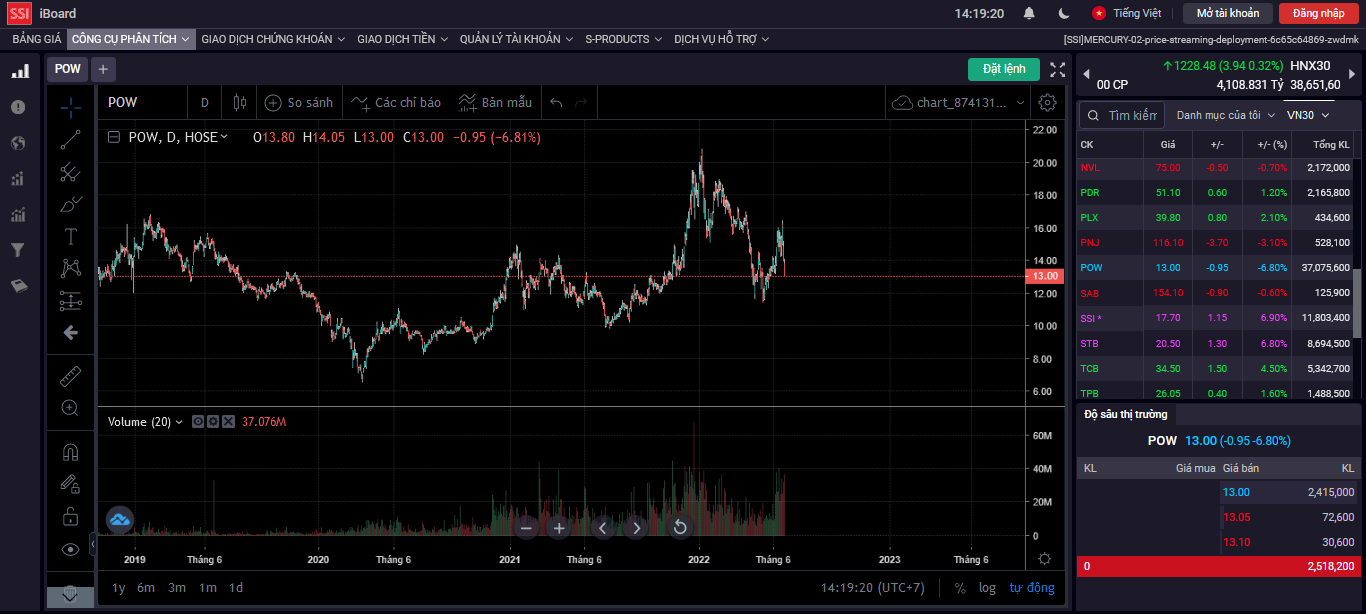1366x614 pixels.
Task: Open the S-PRODUCTS menu
Action: [x=624, y=39]
